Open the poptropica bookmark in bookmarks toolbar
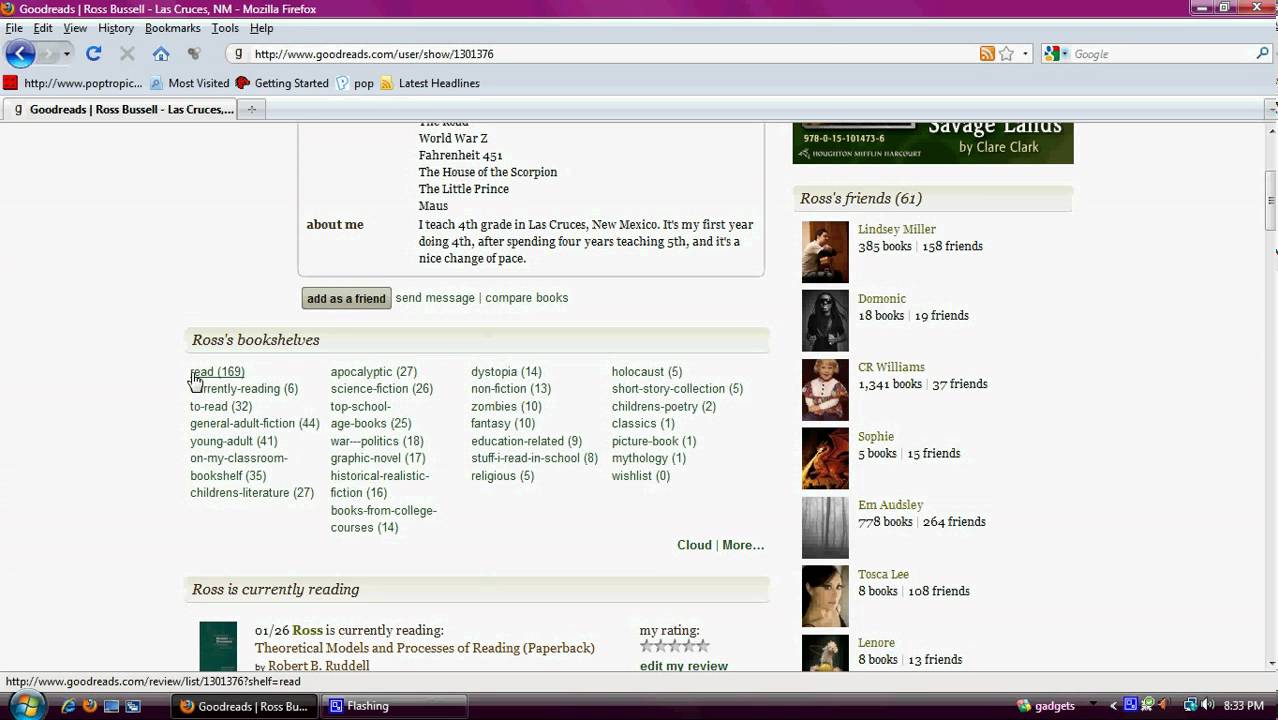1278x720 pixels. tap(73, 83)
